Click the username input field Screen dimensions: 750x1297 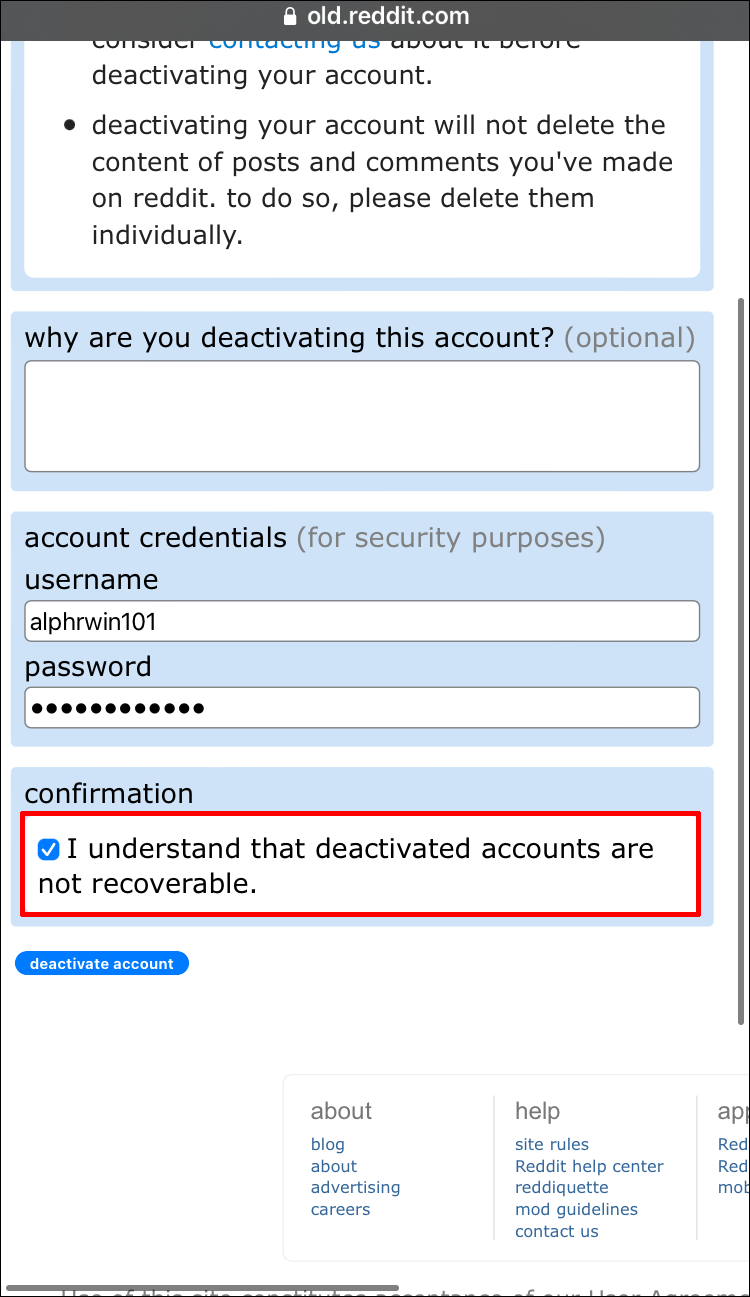click(362, 622)
